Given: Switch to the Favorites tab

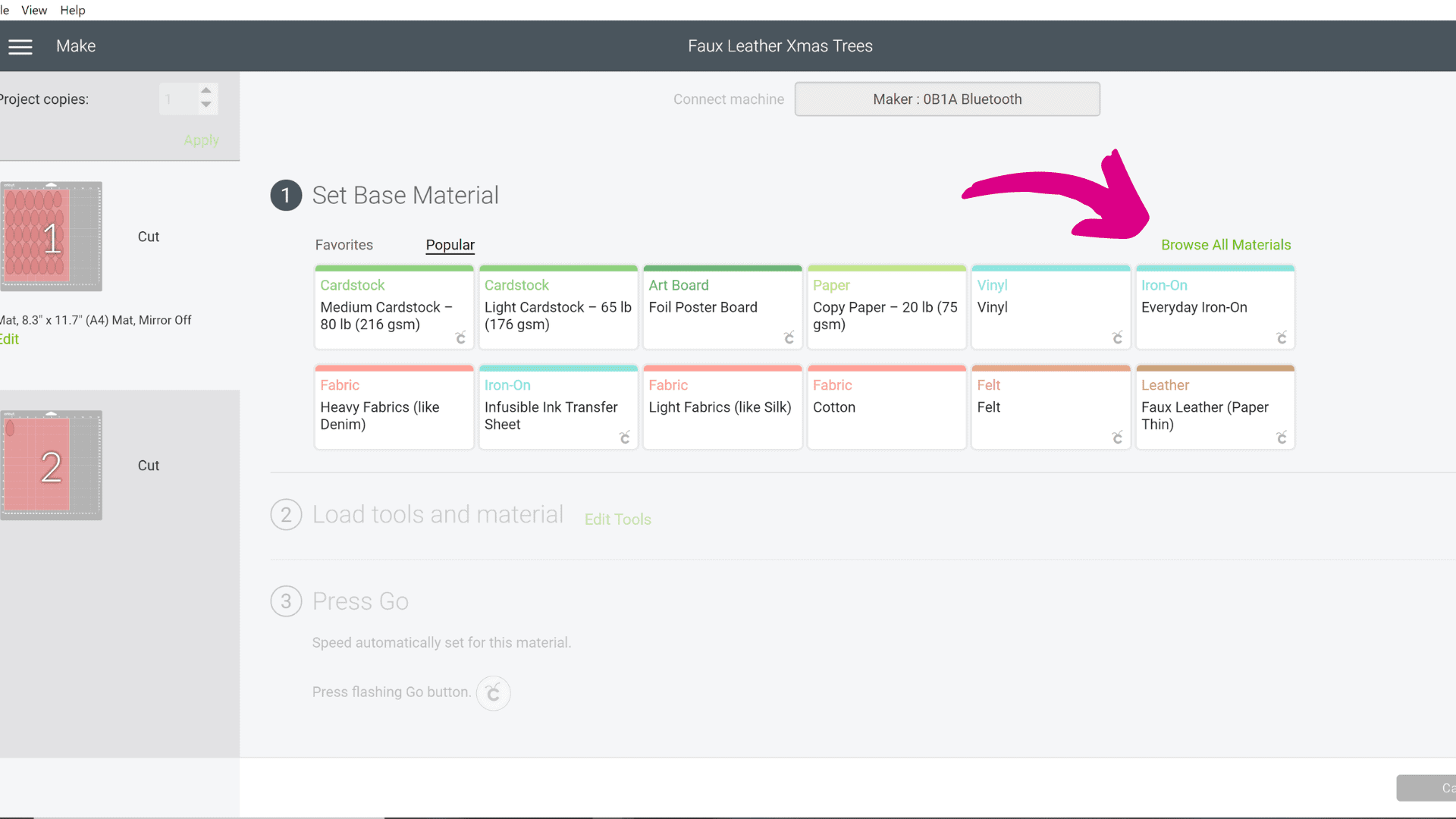Looking at the screenshot, I should 344,244.
